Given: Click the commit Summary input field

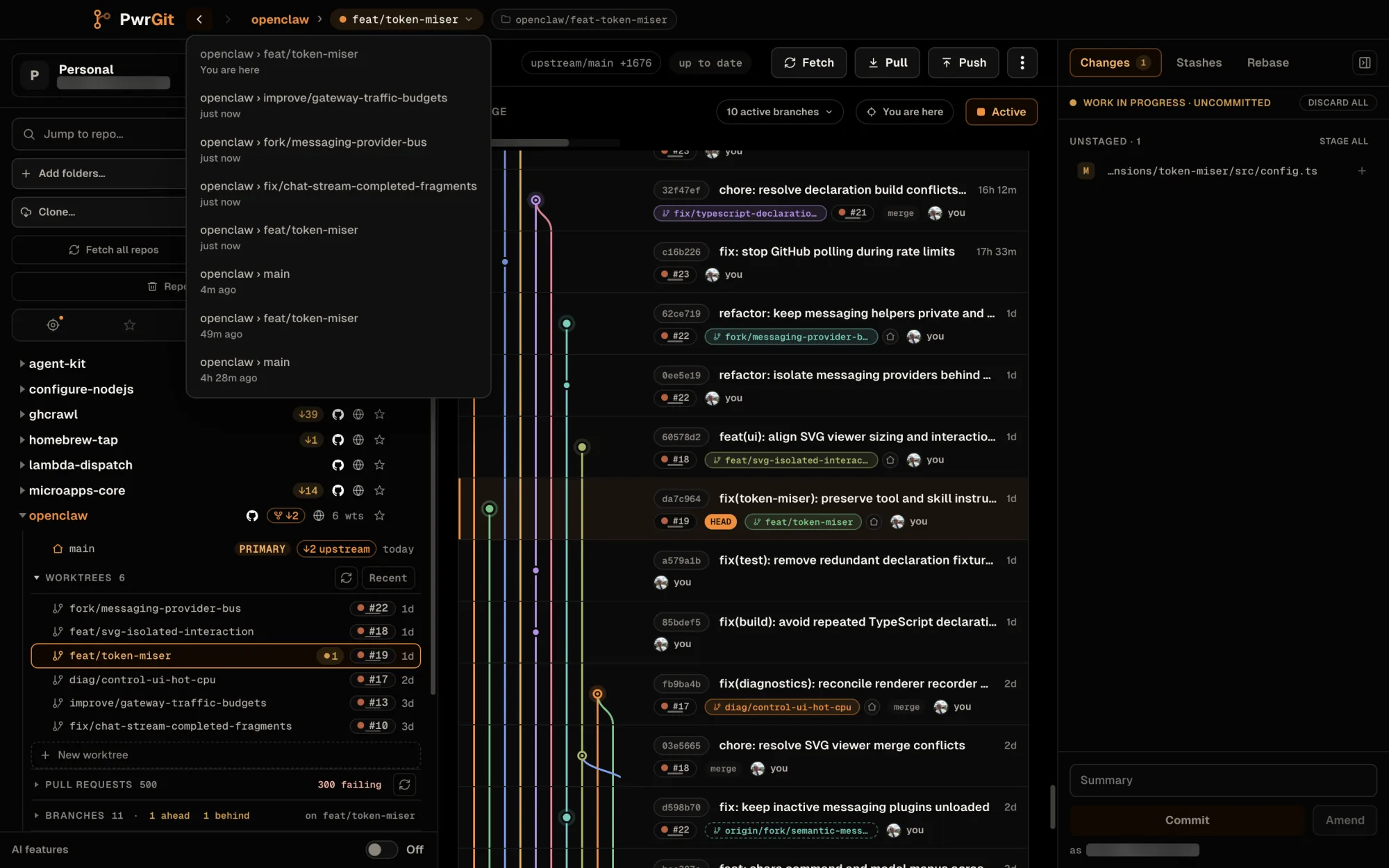Looking at the screenshot, I should 1222,780.
